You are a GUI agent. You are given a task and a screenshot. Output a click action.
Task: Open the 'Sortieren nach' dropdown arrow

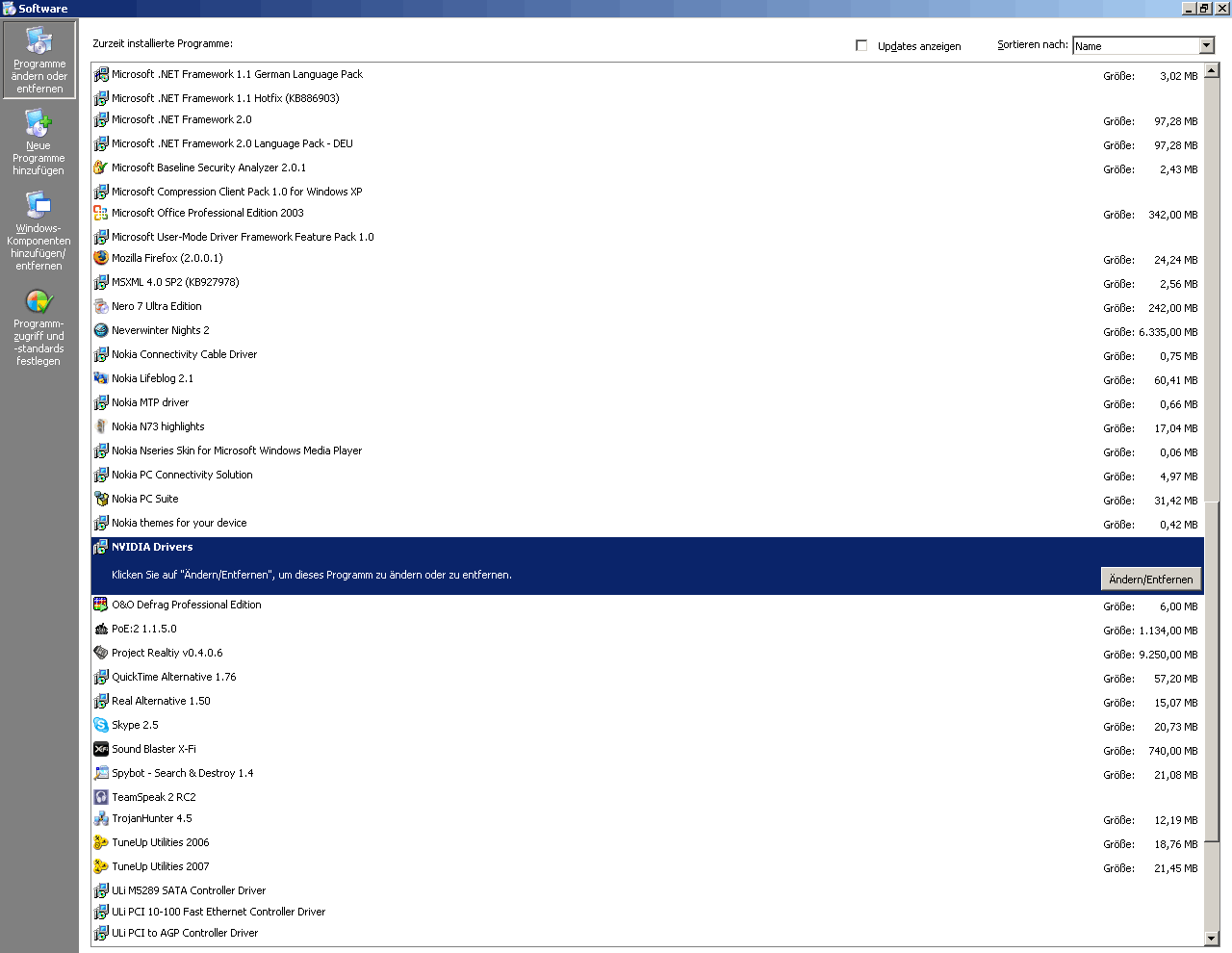click(x=1206, y=45)
